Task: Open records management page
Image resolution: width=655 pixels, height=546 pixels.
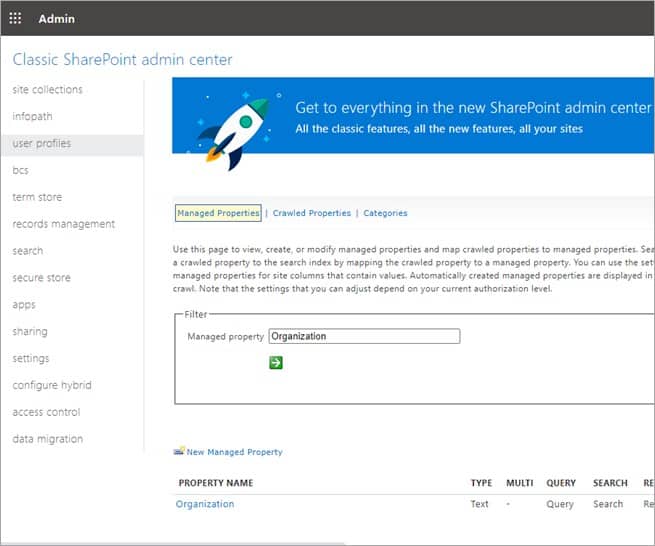Action: click(x=64, y=225)
